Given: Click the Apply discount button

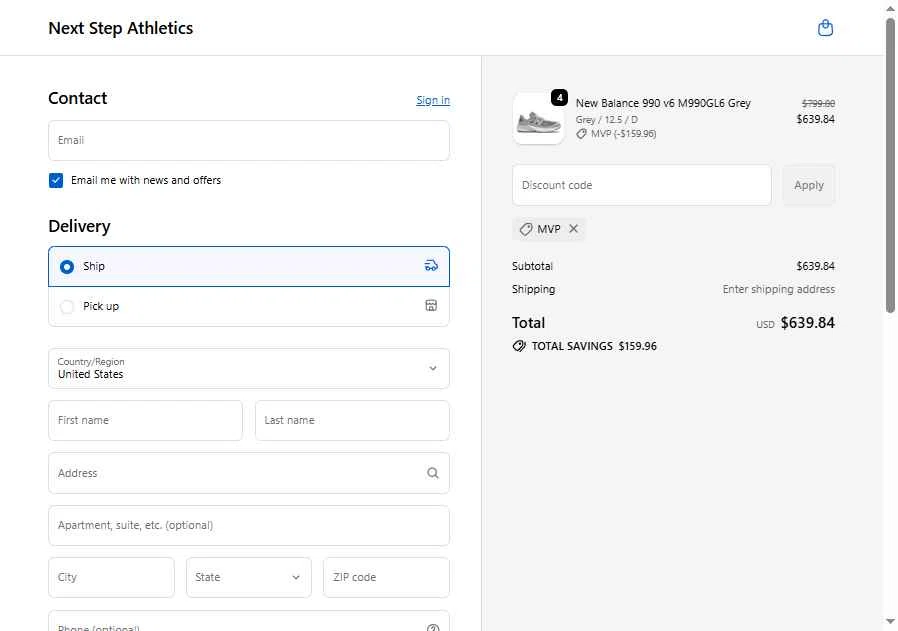Looking at the screenshot, I should tap(809, 185).
